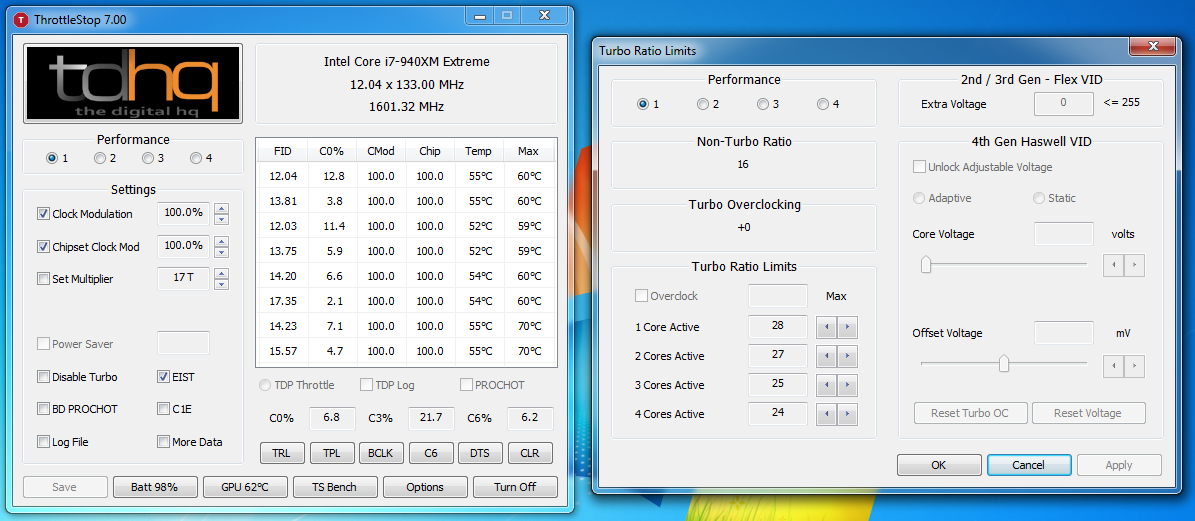Click Clock Modulation 100.0% value field
Viewport: 1195px width, 521px height.
click(183, 214)
